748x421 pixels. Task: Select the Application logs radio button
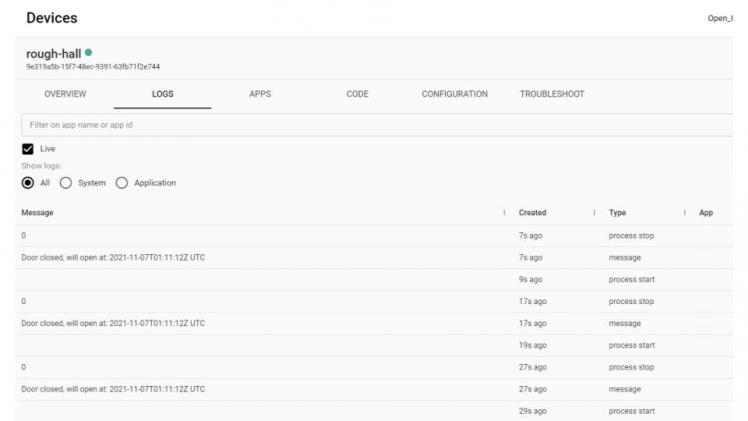(122, 183)
